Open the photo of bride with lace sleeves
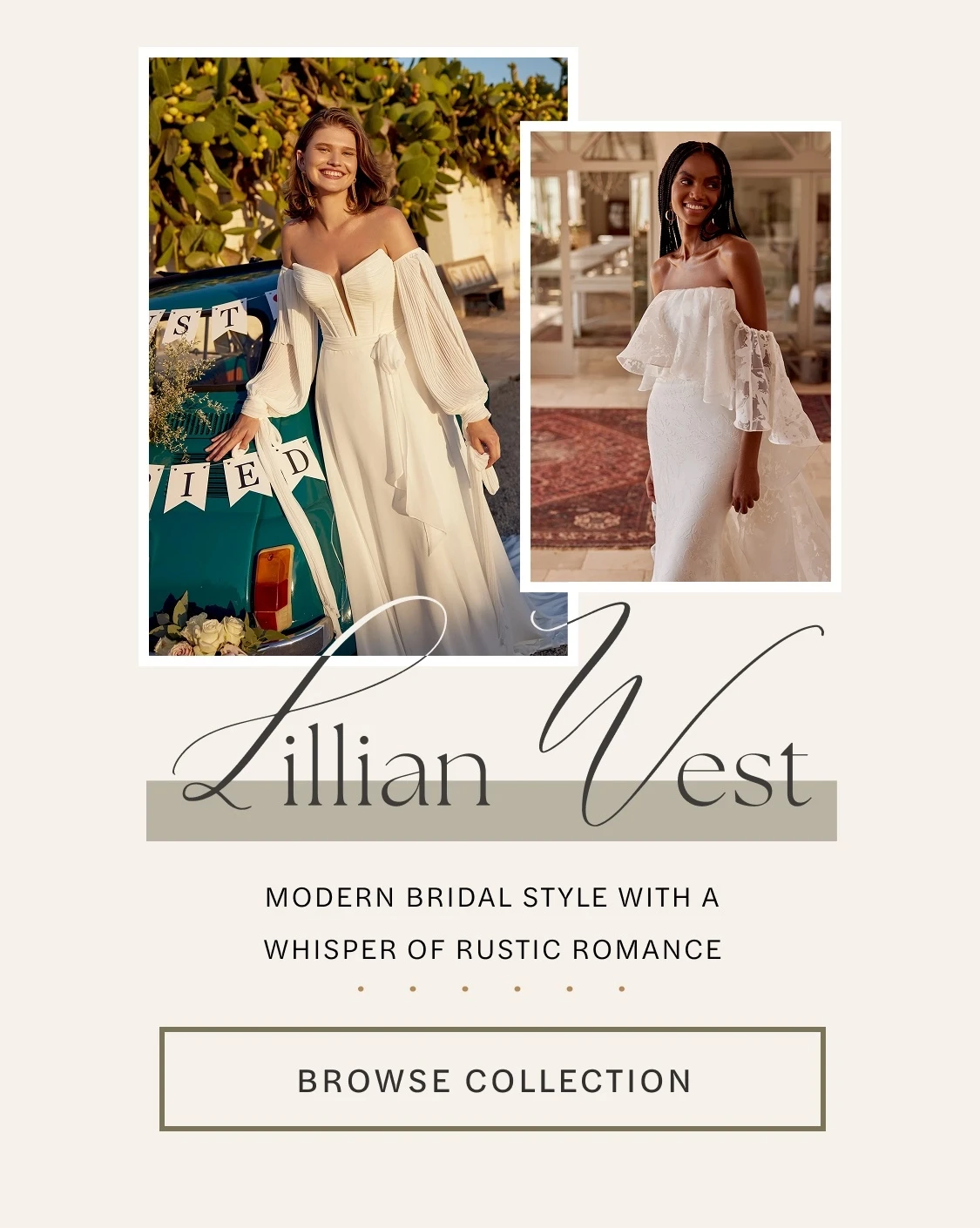The image size is (980, 1228). (x=680, y=356)
